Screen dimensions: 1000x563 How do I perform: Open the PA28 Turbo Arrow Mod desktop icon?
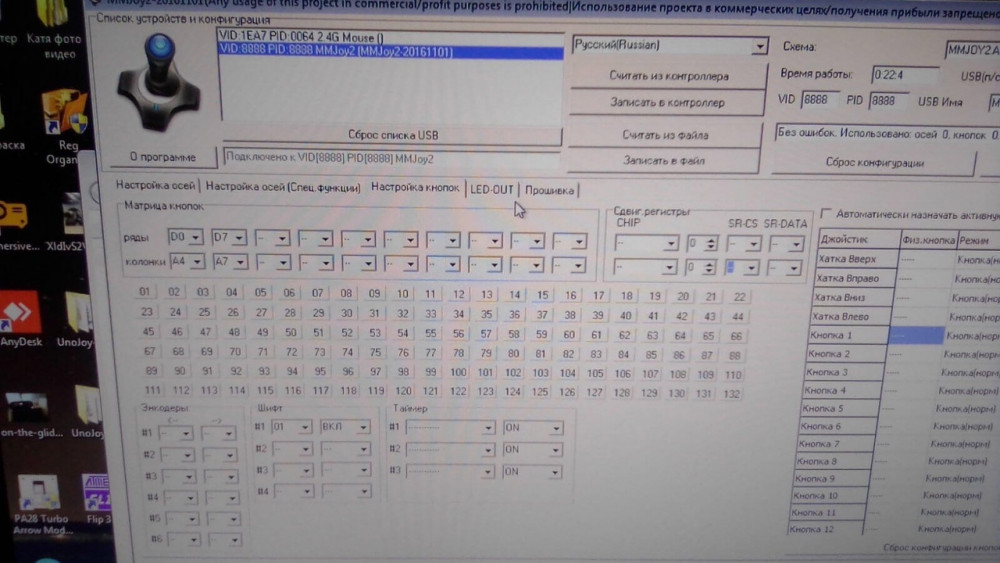(41, 504)
